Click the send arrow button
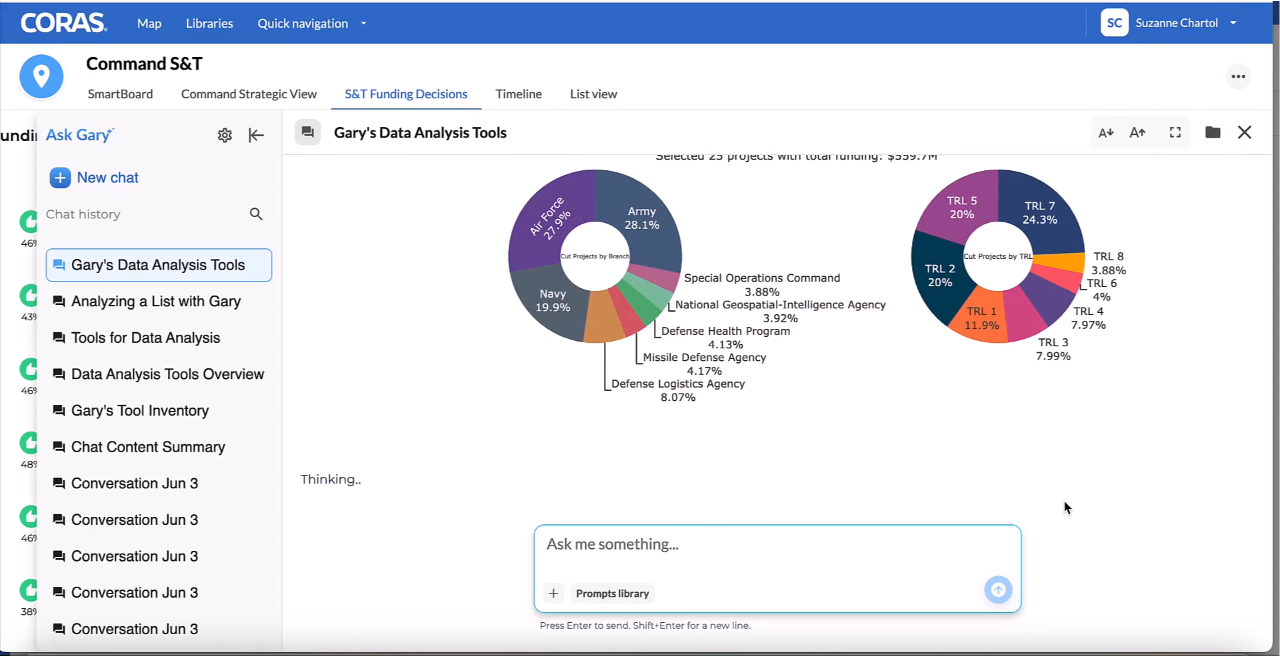 tap(998, 590)
